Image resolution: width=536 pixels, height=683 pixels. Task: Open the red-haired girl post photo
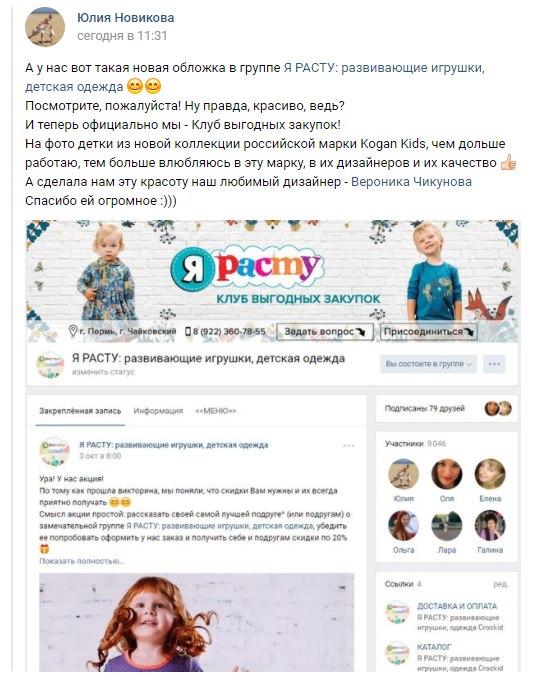coord(196,622)
